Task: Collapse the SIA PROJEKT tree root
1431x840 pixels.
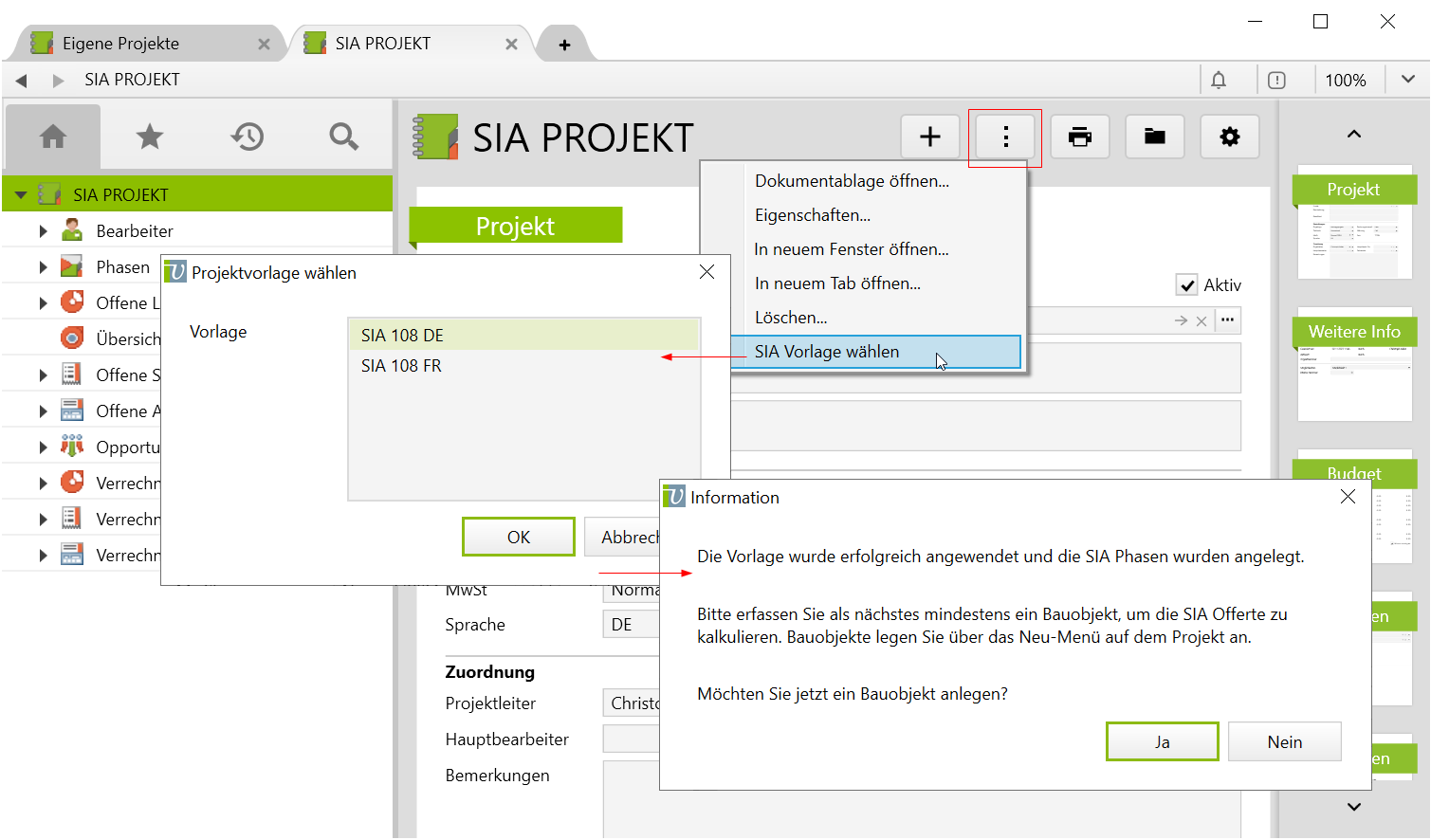Action: pyautogui.click(x=21, y=195)
